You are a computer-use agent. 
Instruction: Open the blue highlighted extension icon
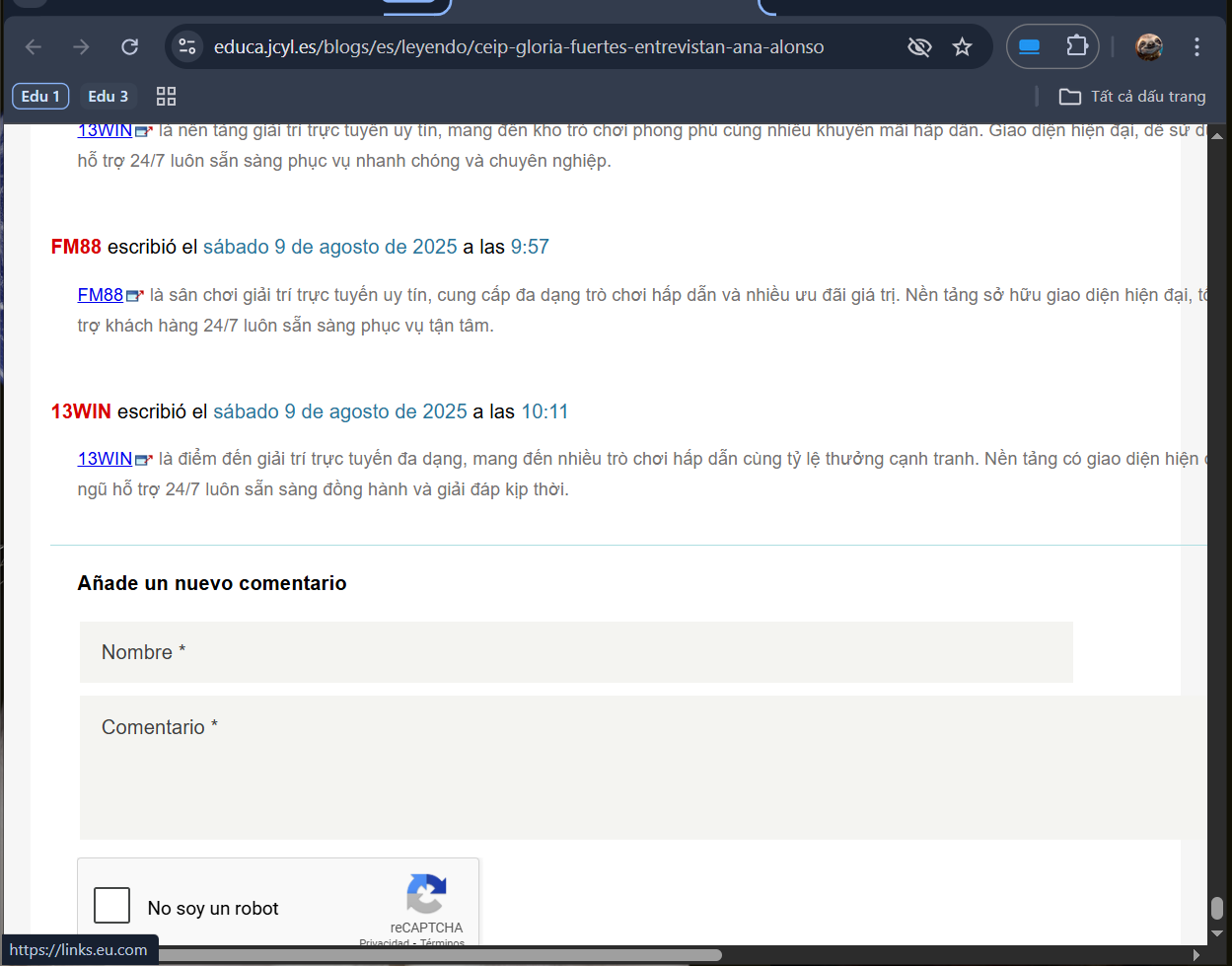1030,46
